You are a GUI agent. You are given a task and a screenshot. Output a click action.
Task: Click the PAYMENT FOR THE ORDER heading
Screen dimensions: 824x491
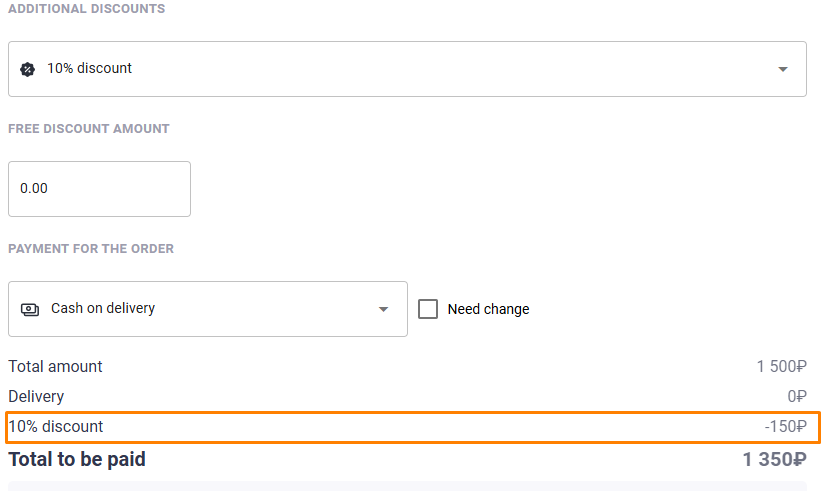pos(91,249)
